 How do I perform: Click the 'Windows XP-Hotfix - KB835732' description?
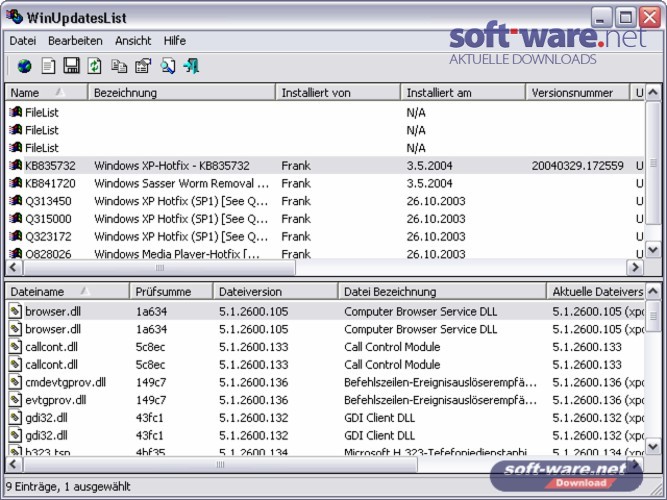(172, 166)
